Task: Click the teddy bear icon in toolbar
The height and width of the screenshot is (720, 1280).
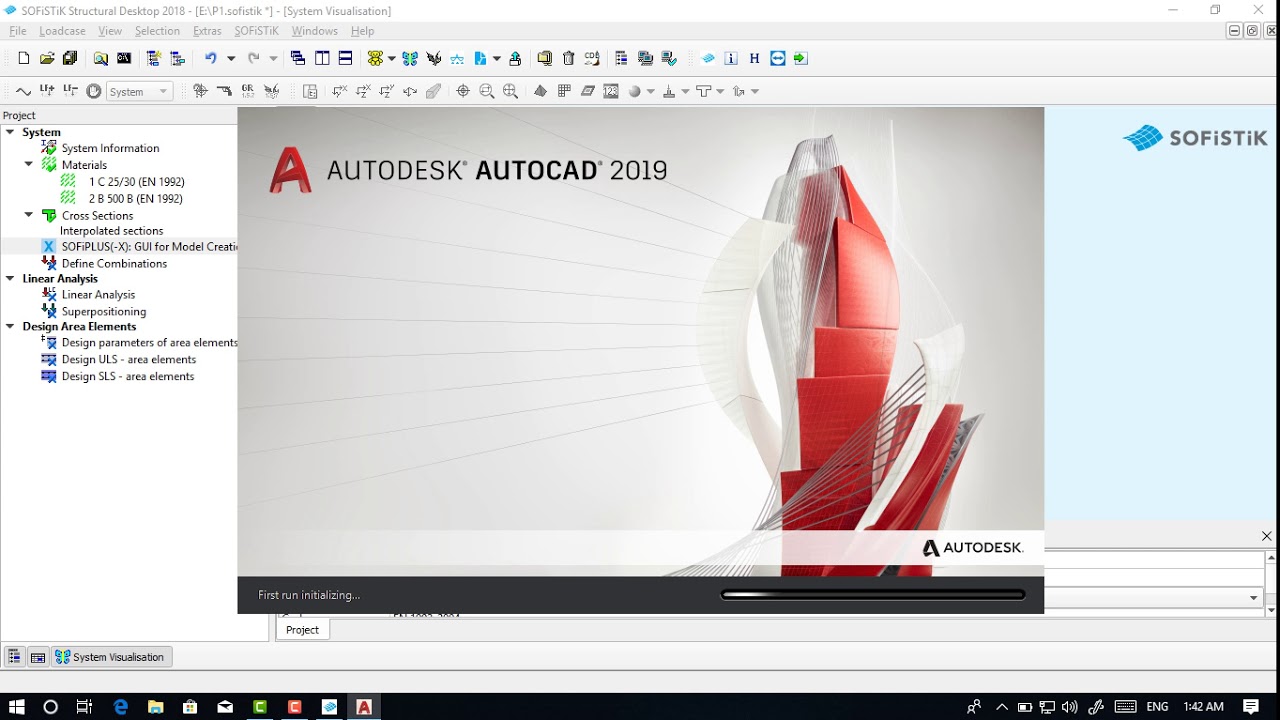Action: [375, 58]
